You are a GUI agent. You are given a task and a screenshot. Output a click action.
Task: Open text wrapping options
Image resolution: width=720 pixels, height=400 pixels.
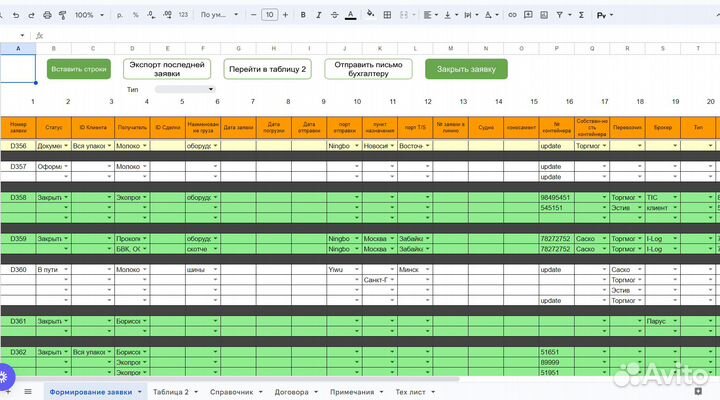pyautogui.click(x=471, y=15)
